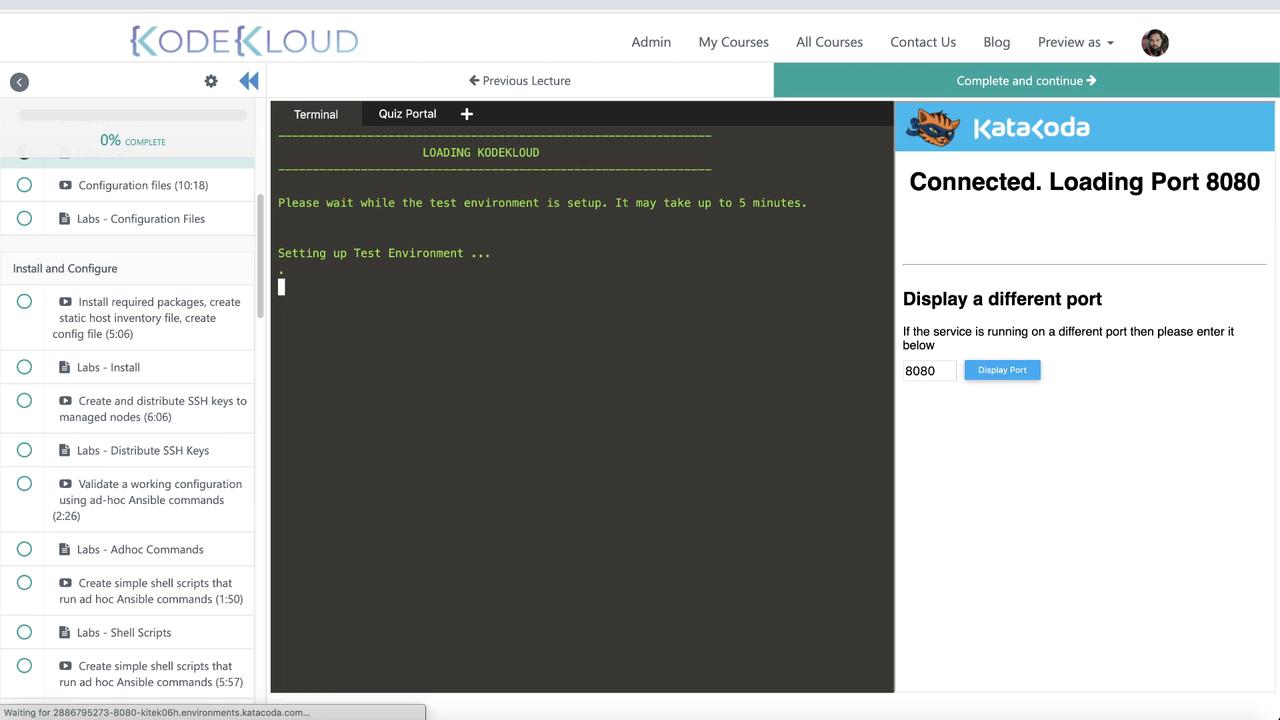
Task: Click Display a different port heading
Action: pos(1002,299)
